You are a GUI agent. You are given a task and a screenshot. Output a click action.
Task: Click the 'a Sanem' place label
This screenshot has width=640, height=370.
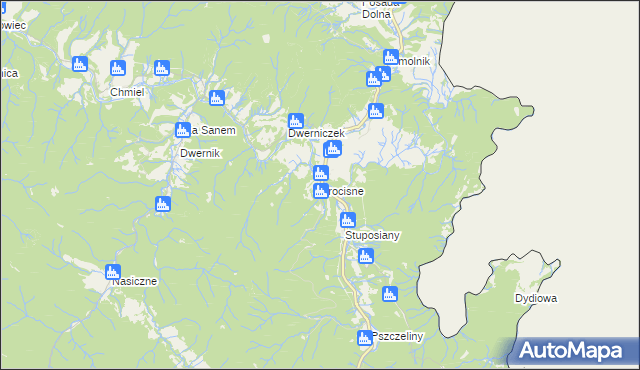pyautogui.click(x=213, y=131)
